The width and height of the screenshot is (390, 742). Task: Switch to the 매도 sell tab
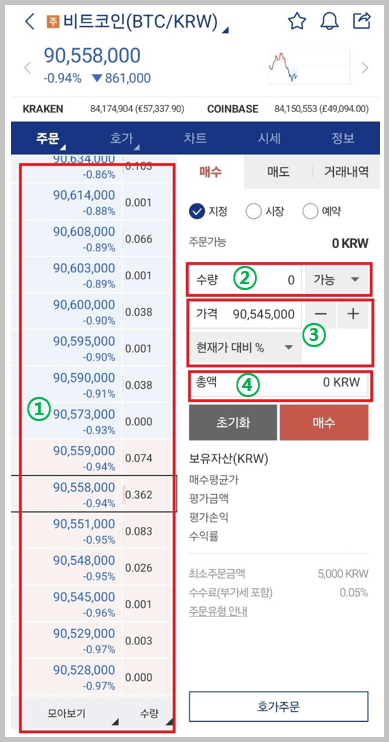[278, 172]
